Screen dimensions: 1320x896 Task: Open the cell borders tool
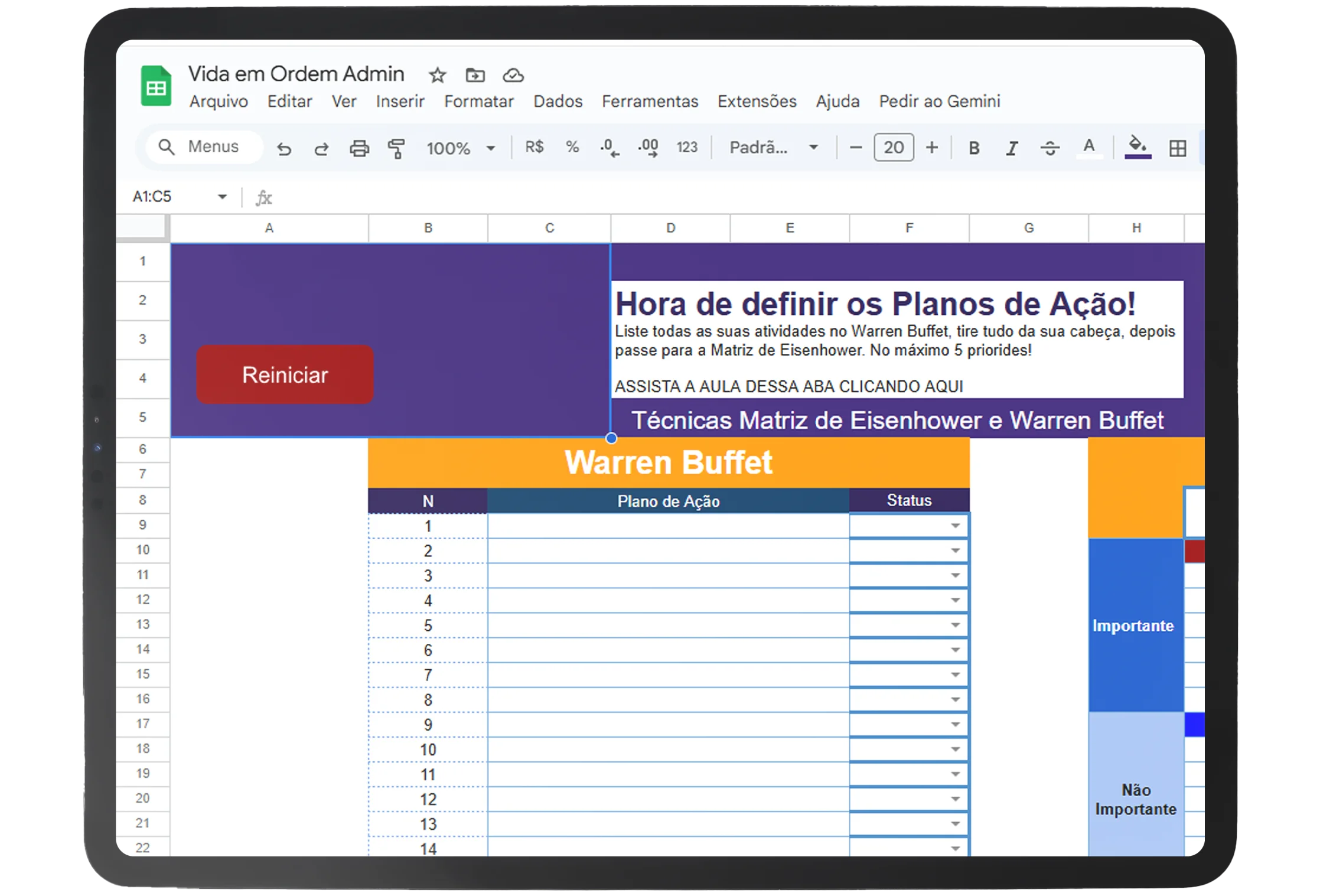click(x=1177, y=148)
